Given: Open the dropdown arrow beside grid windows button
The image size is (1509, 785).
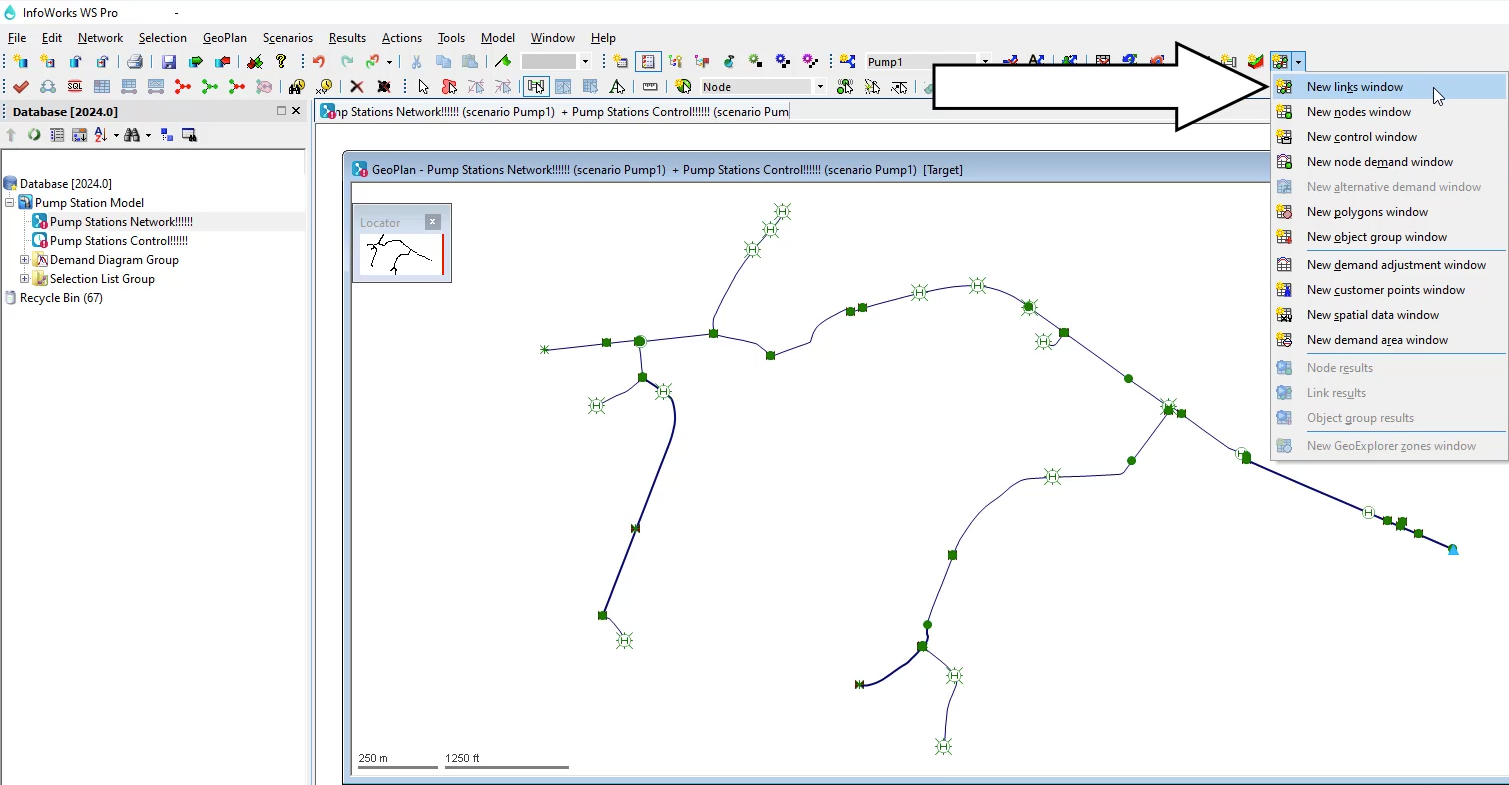Looking at the screenshot, I should coord(1298,61).
